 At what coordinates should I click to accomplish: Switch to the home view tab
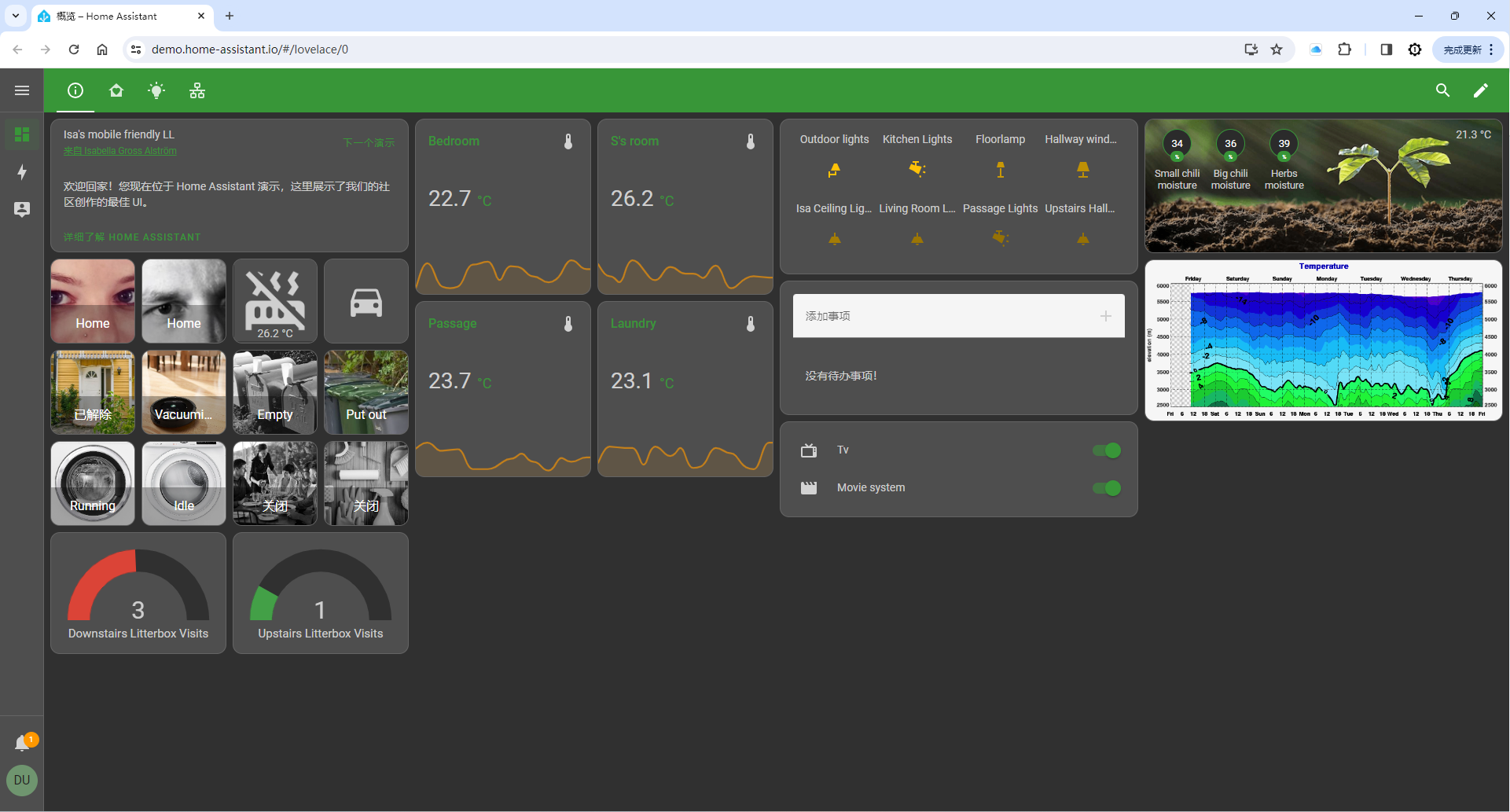point(116,90)
